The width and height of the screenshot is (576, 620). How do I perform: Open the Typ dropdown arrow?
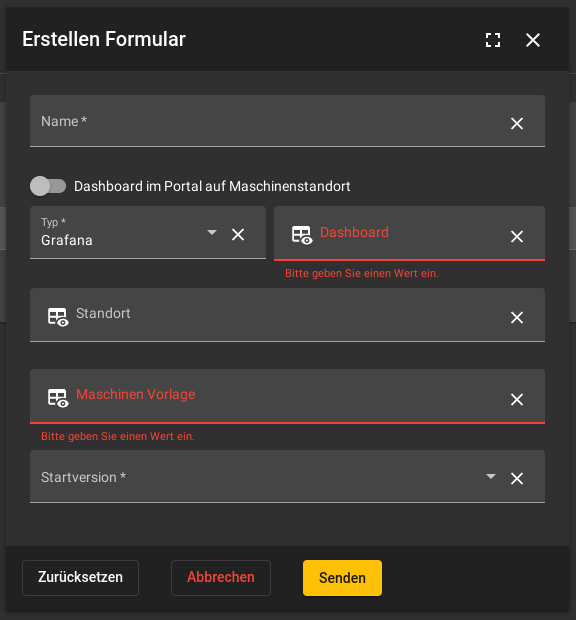pyautogui.click(x=212, y=232)
